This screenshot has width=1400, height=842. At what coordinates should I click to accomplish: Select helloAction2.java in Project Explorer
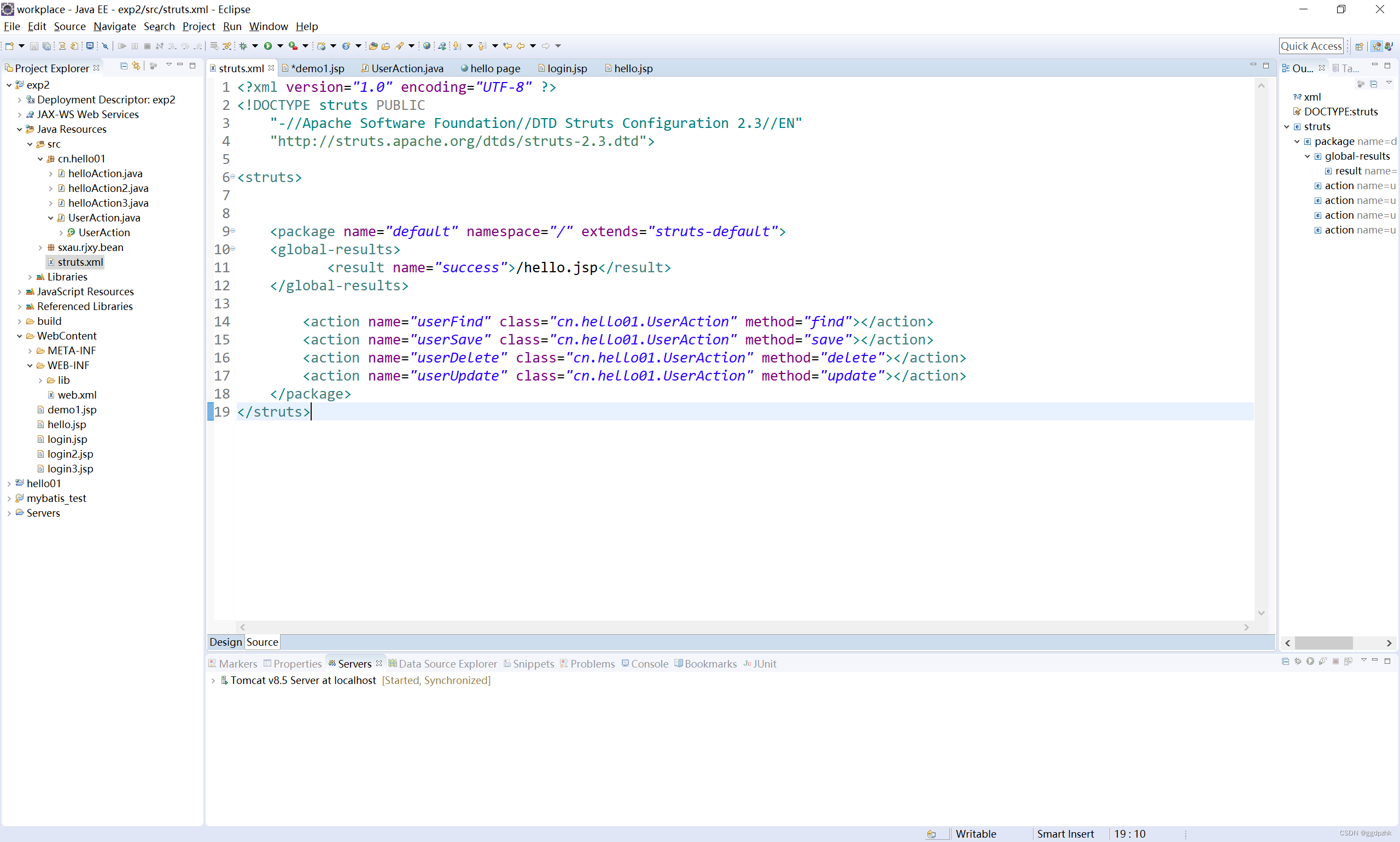pos(108,189)
